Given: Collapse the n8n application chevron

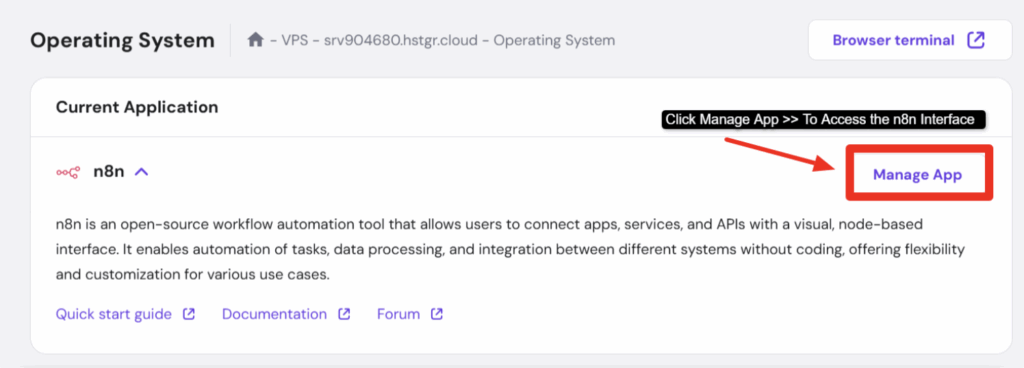Looking at the screenshot, I should tap(142, 172).
